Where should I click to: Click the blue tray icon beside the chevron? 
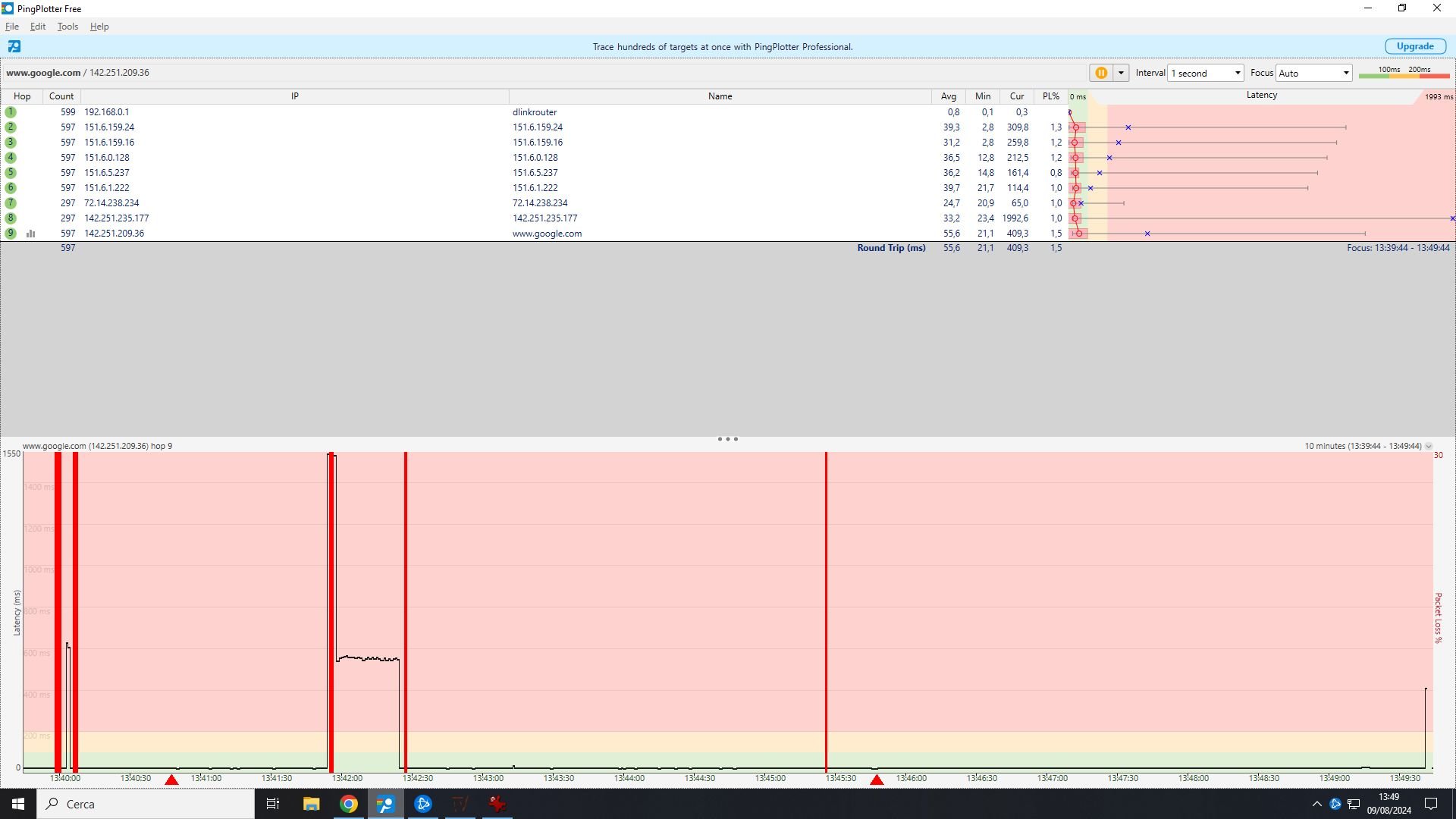pos(1335,804)
